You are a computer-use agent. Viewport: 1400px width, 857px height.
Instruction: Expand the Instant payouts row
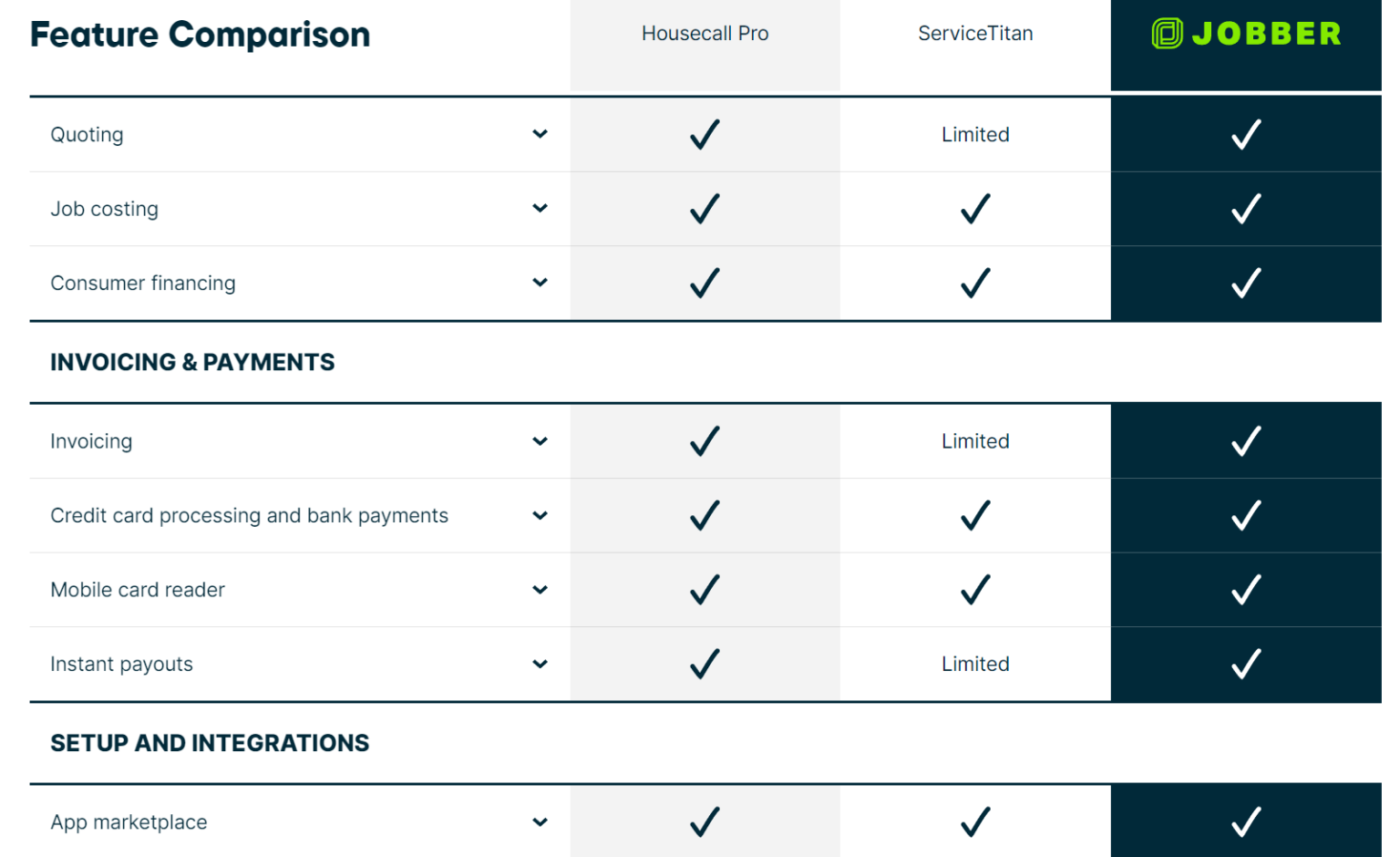tap(540, 664)
